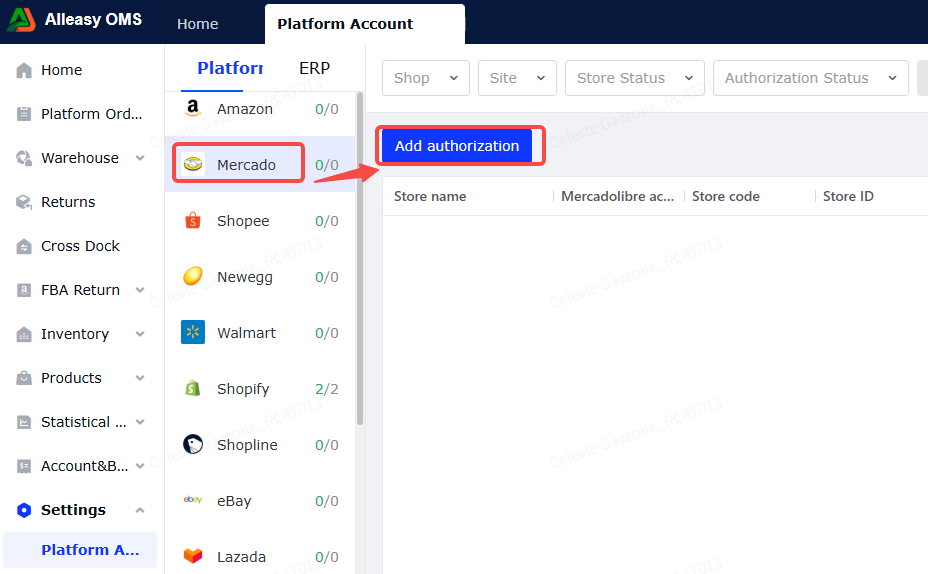Expand the Inventory menu chevron

140,334
